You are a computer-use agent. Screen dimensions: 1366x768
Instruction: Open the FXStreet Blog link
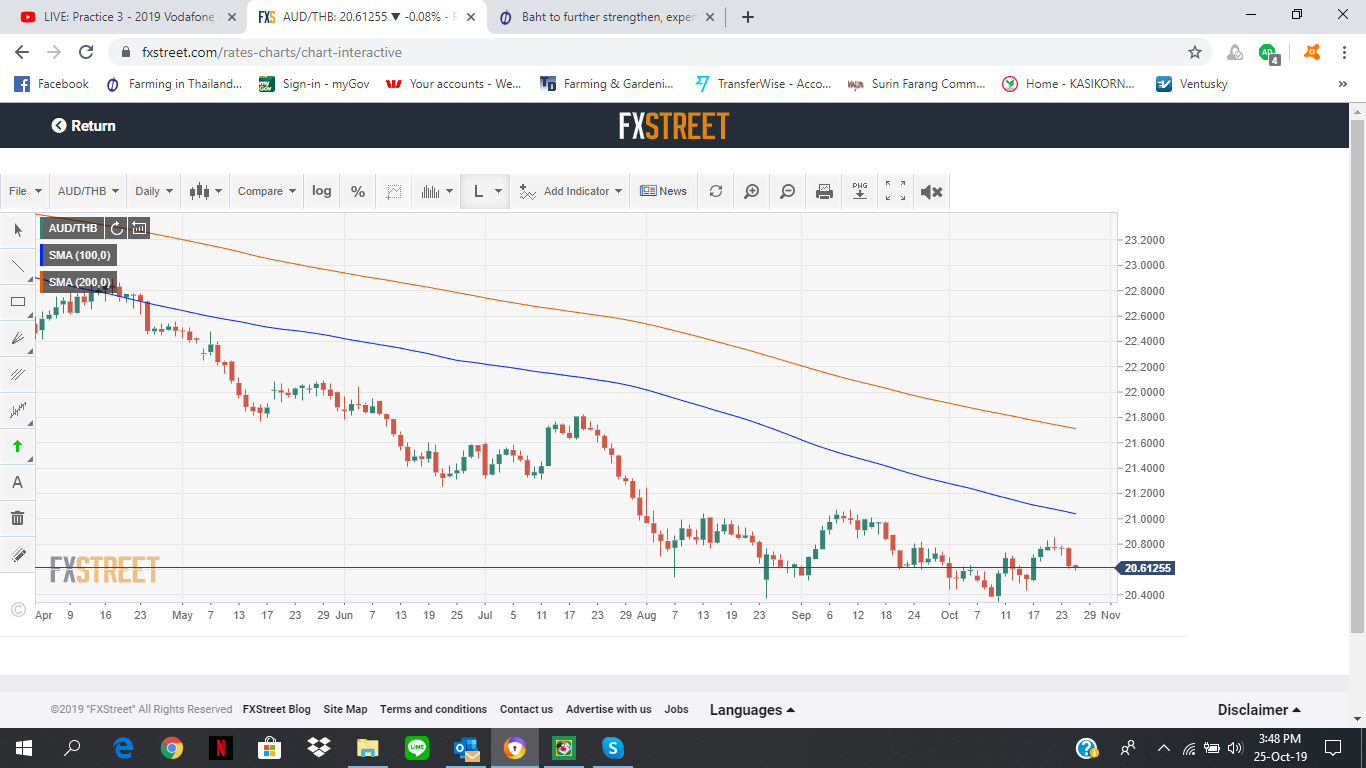click(277, 709)
